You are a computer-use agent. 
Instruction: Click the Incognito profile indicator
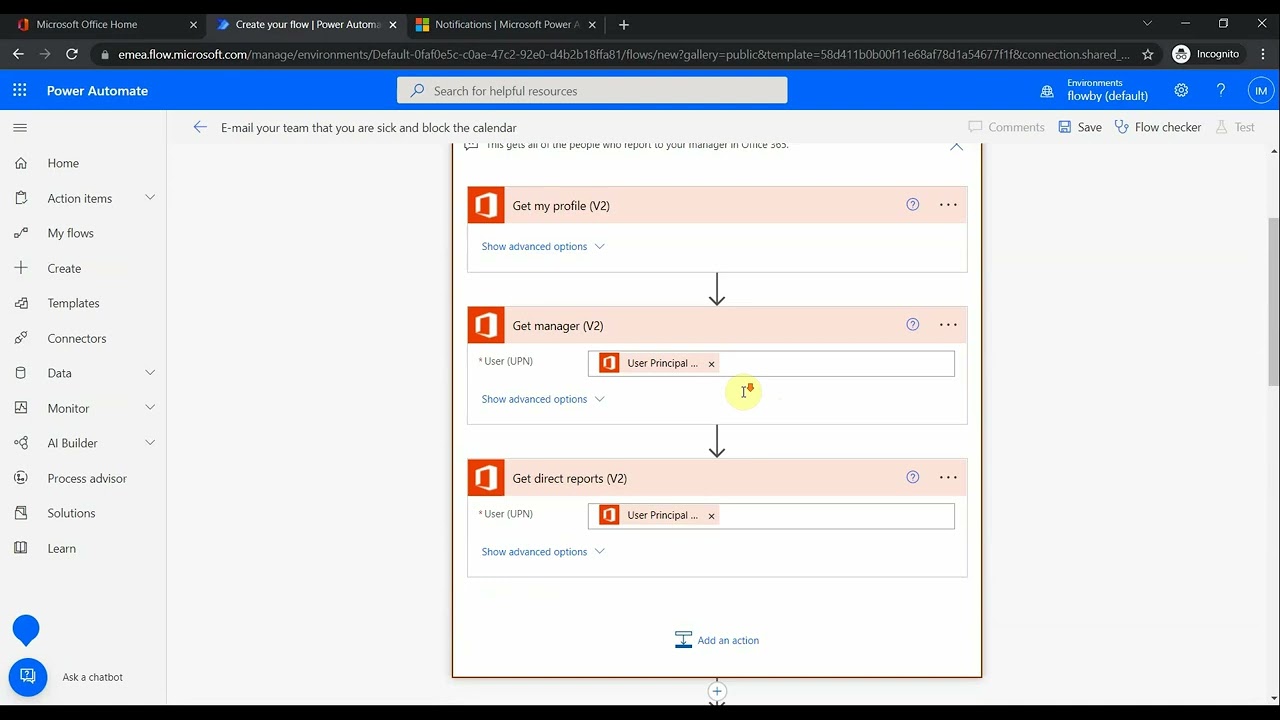pos(1206,54)
